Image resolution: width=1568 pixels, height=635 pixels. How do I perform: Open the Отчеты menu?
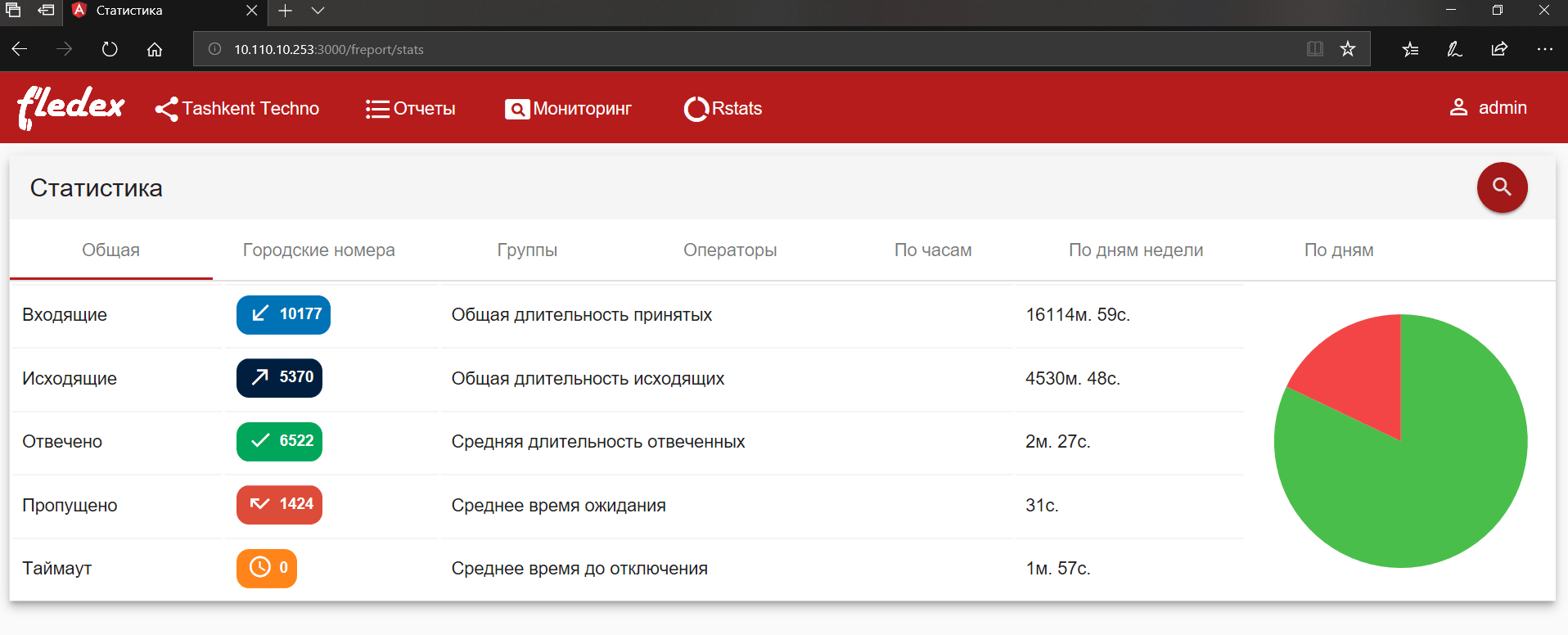410,109
